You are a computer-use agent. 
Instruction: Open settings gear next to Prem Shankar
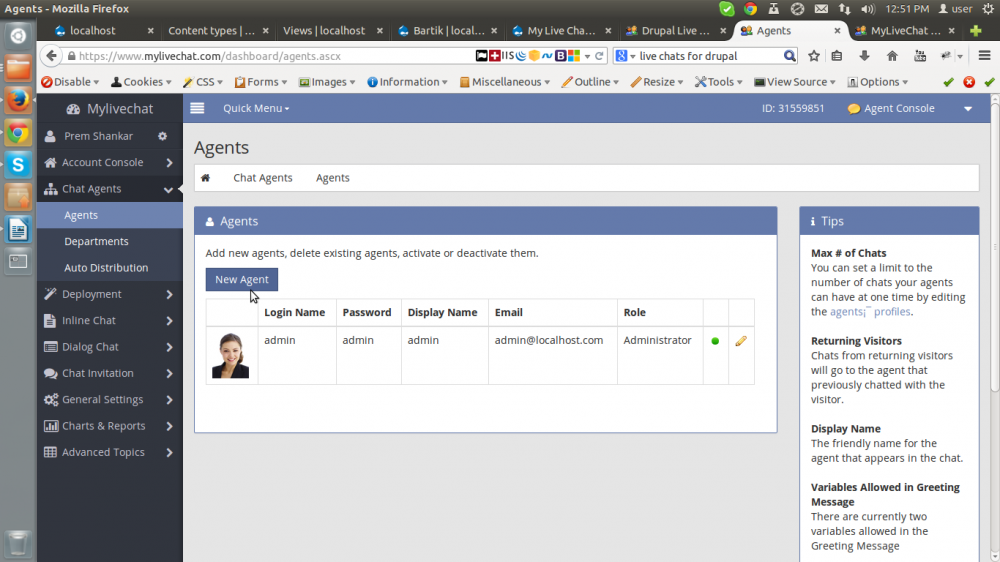pyautogui.click(x=163, y=136)
